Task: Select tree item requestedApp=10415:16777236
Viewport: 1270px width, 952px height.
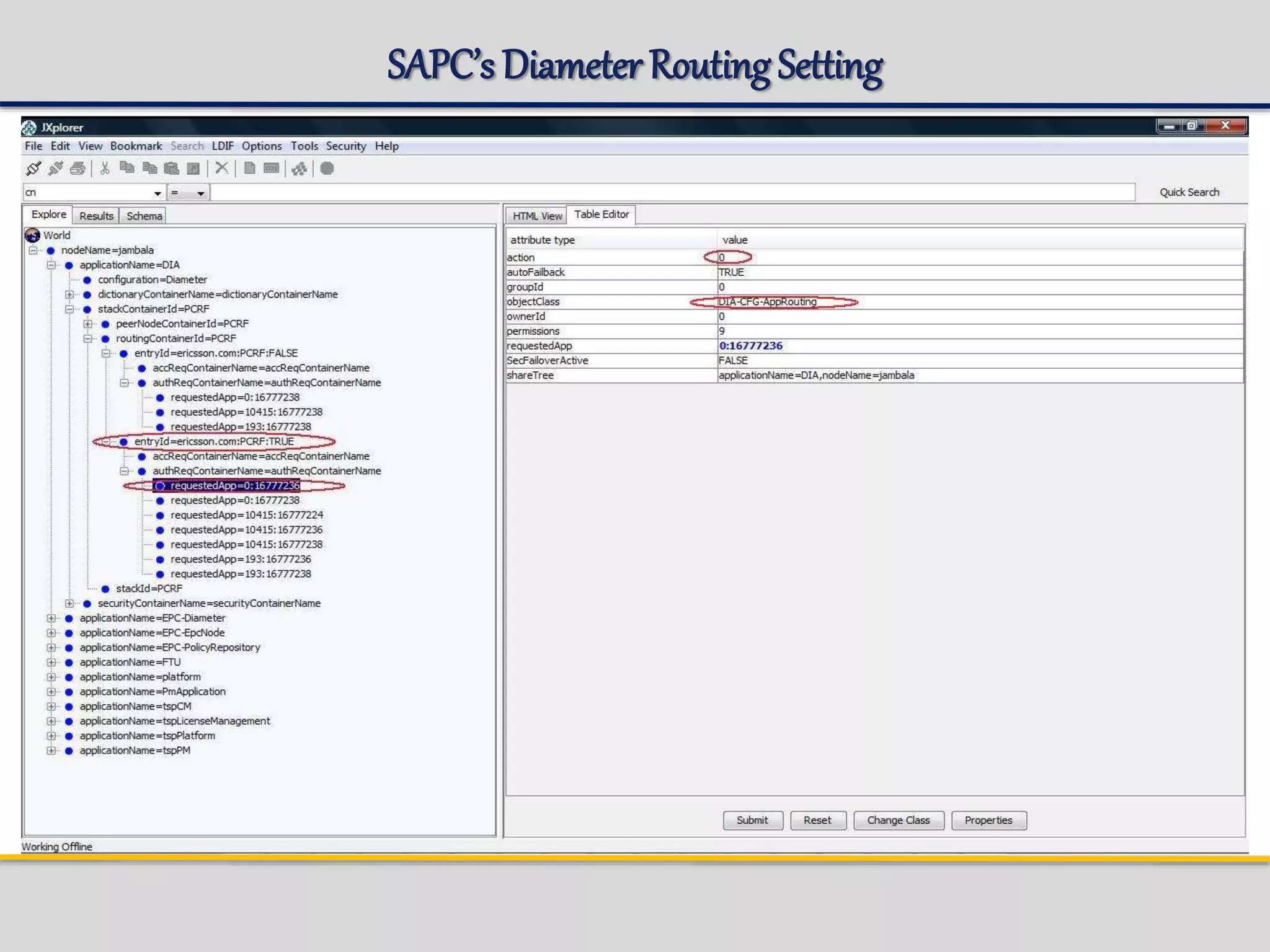Action: (x=247, y=530)
